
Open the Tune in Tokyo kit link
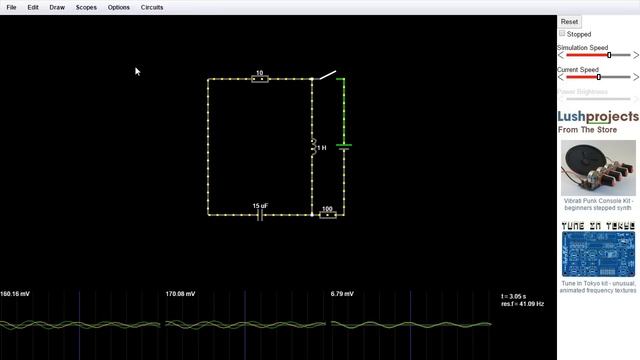(x=598, y=287)
